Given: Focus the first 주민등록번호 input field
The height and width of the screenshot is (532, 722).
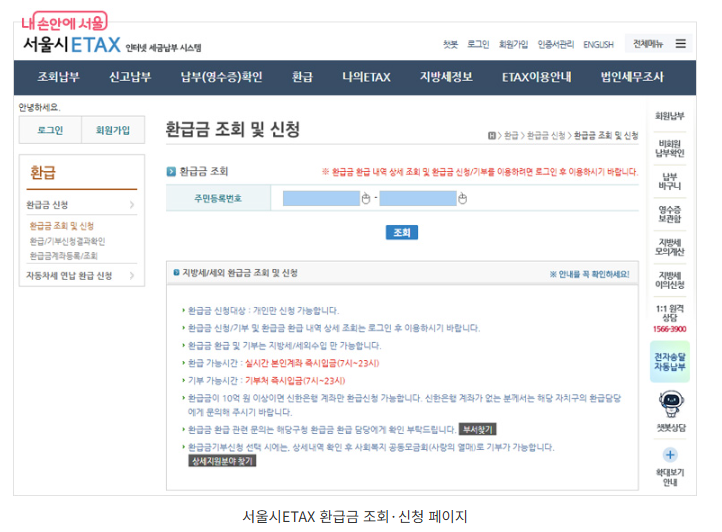Looking at the screenshot, I should point(321,198).
